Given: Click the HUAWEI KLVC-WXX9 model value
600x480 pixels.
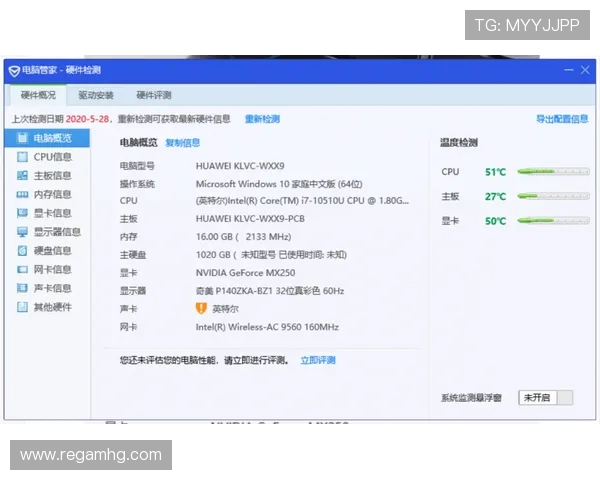Looking at the screenshot, I should (x=240, y=166).
